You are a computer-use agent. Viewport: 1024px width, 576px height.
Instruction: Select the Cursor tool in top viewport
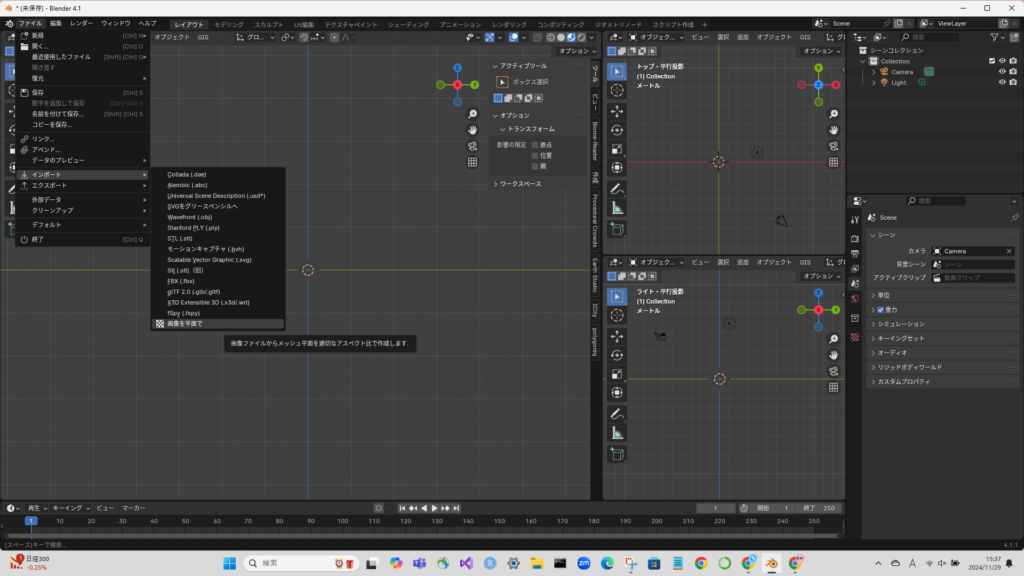pos(617,90)
